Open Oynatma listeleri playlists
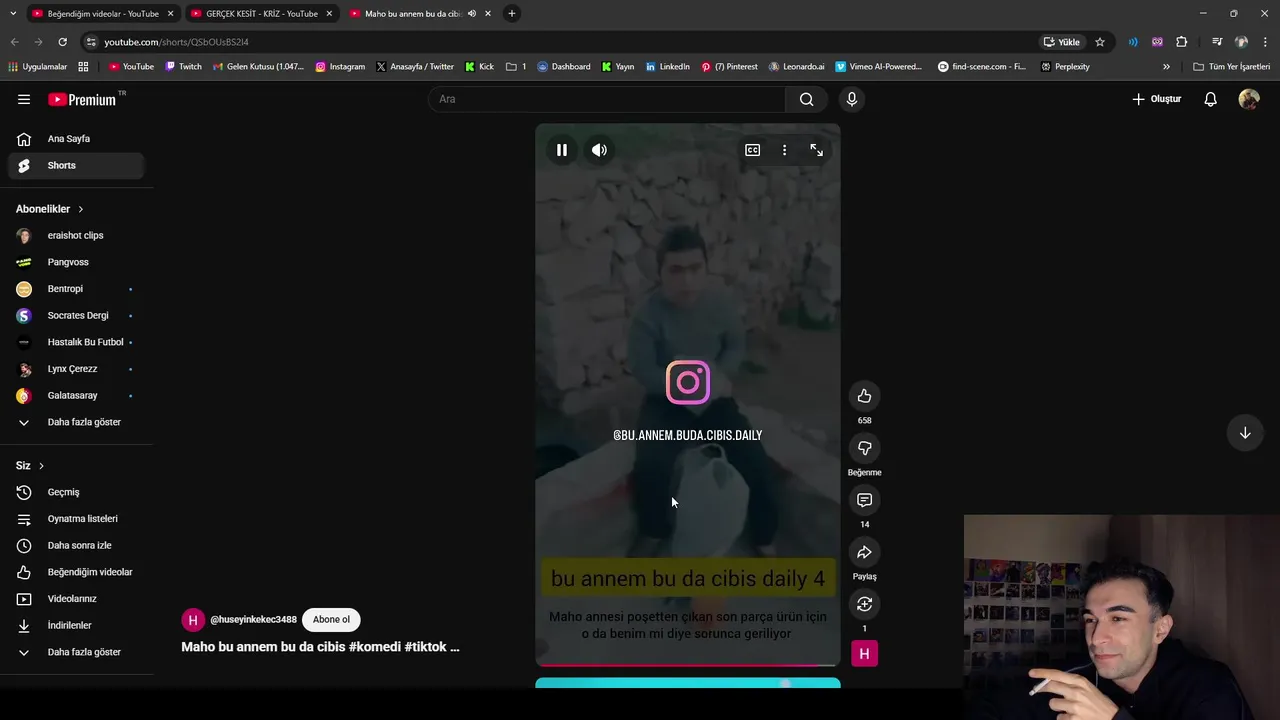The width and height of the screenshot is (1280, 720). click(x=76, y=519)
